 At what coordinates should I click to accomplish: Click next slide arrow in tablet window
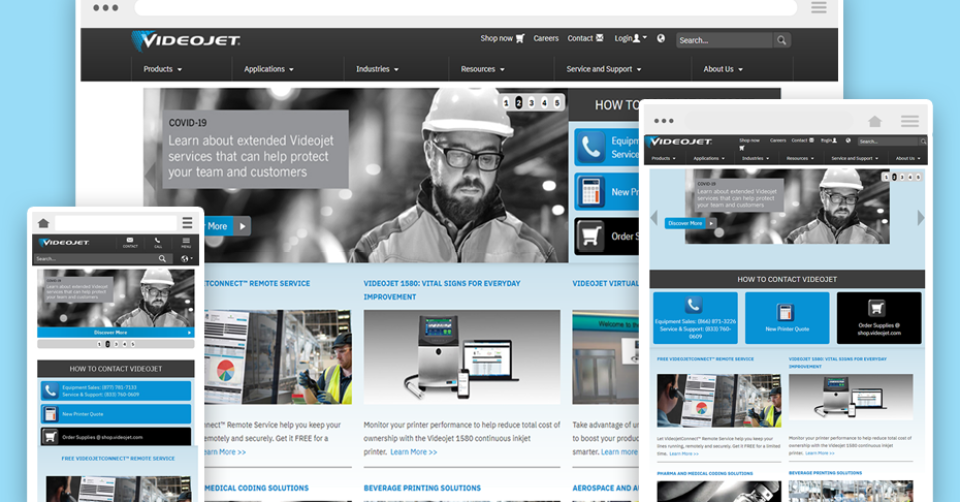coord(920,217)
